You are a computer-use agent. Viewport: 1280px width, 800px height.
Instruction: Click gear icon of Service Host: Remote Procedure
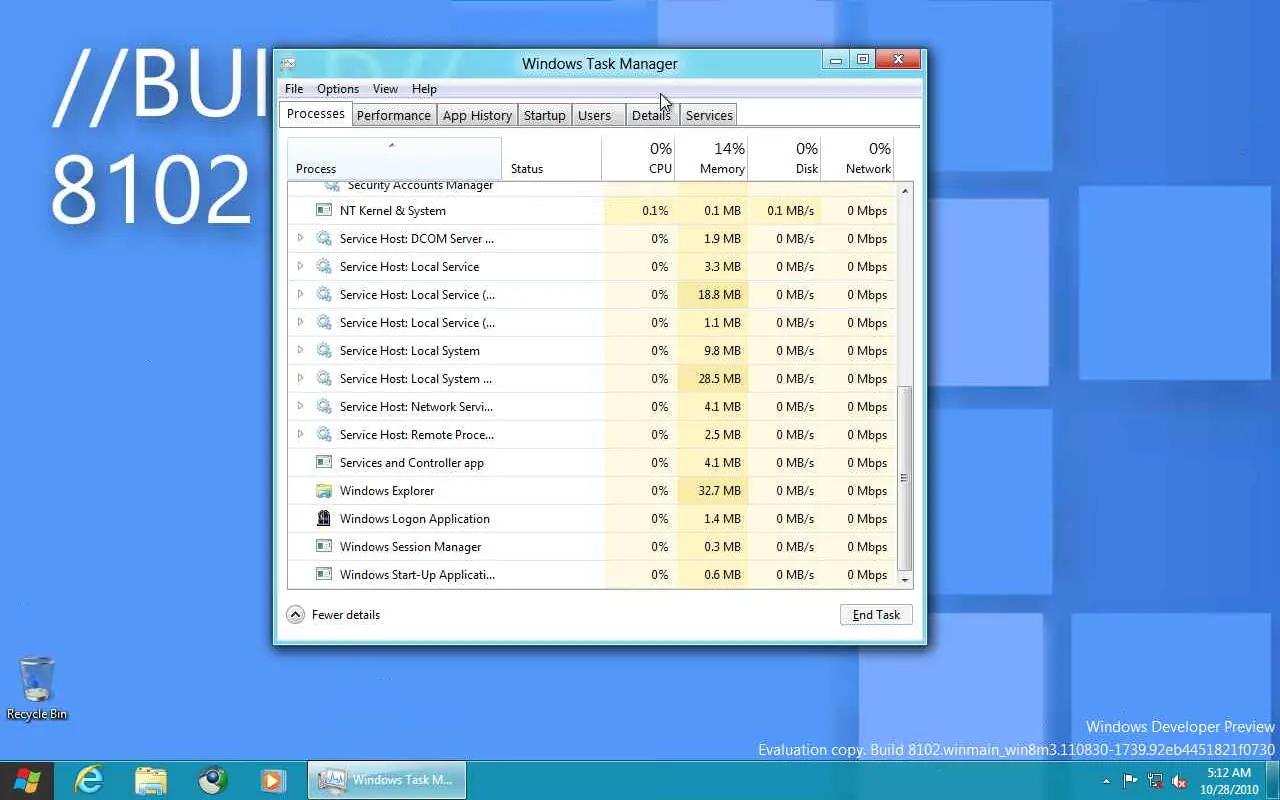323,434
